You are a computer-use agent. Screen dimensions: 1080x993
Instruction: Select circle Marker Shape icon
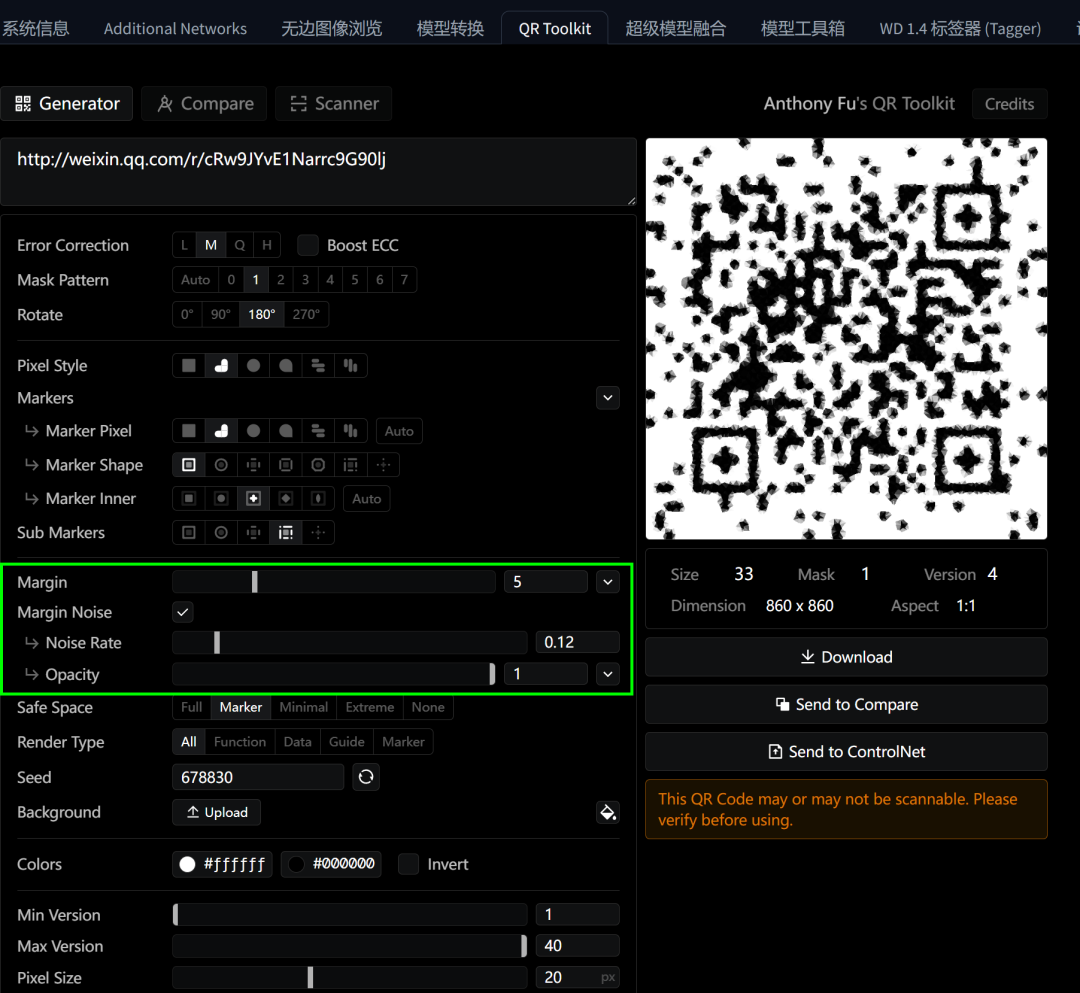(x=221, y=465)
